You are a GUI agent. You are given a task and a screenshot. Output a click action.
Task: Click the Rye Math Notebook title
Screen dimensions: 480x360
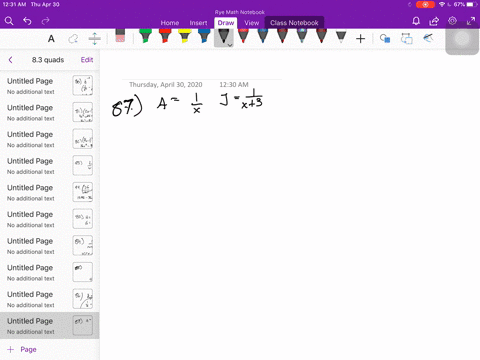pos(240,12)
